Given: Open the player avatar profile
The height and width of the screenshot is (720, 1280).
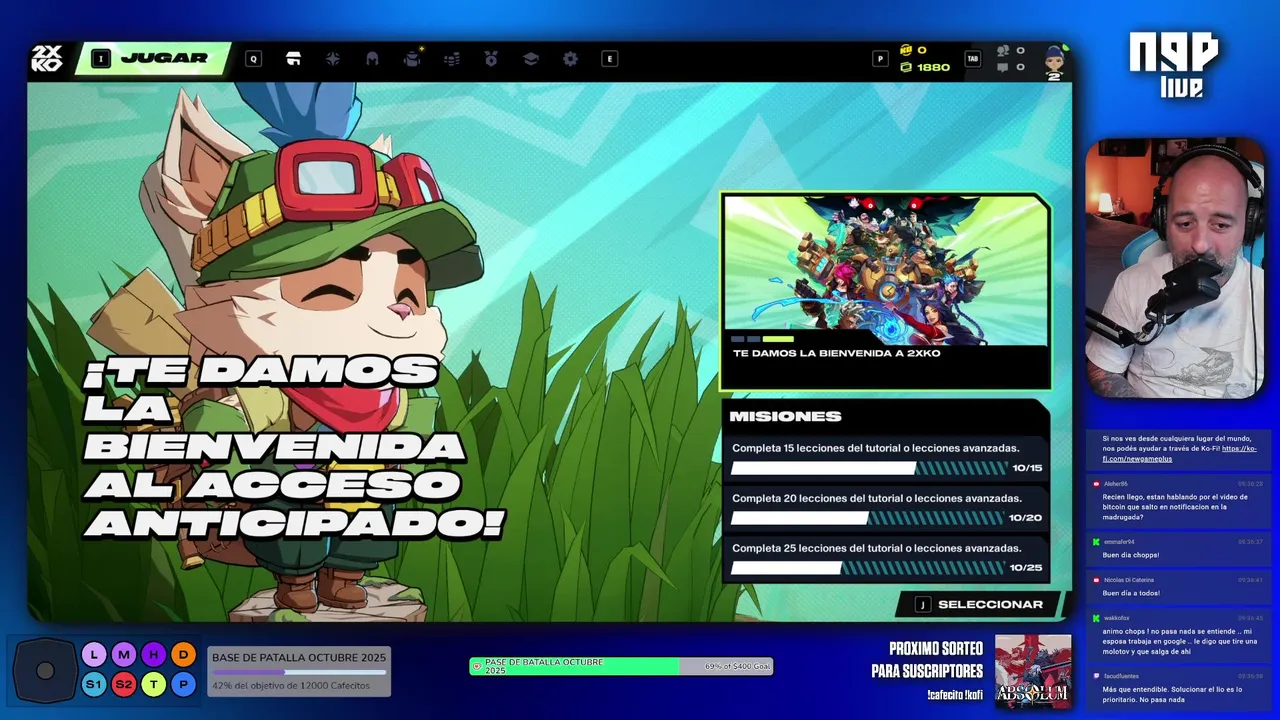Looking at the screenshot, I should tap(1053, 61).
